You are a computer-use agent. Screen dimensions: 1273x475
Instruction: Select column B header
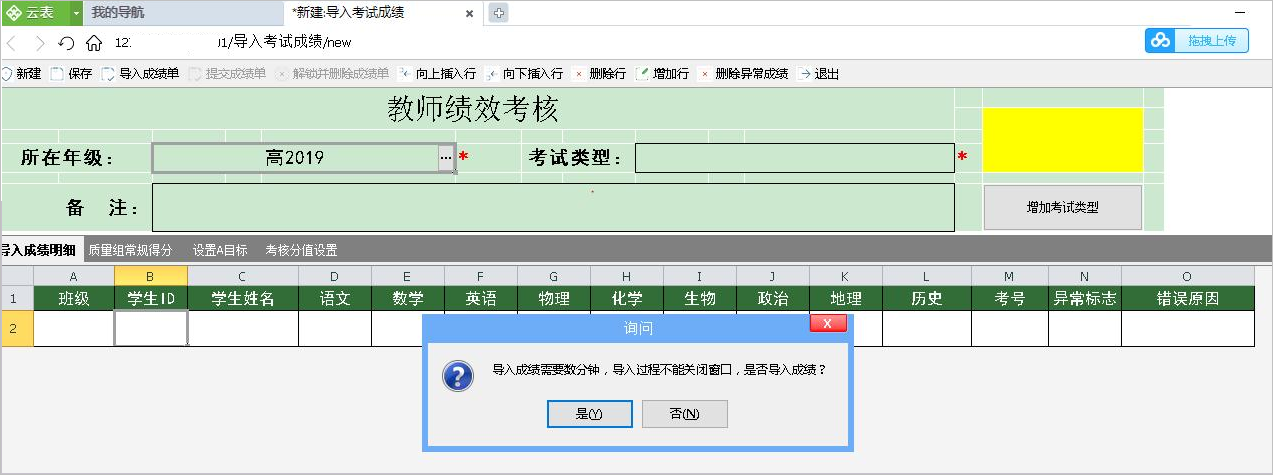(x=151, y=276)
